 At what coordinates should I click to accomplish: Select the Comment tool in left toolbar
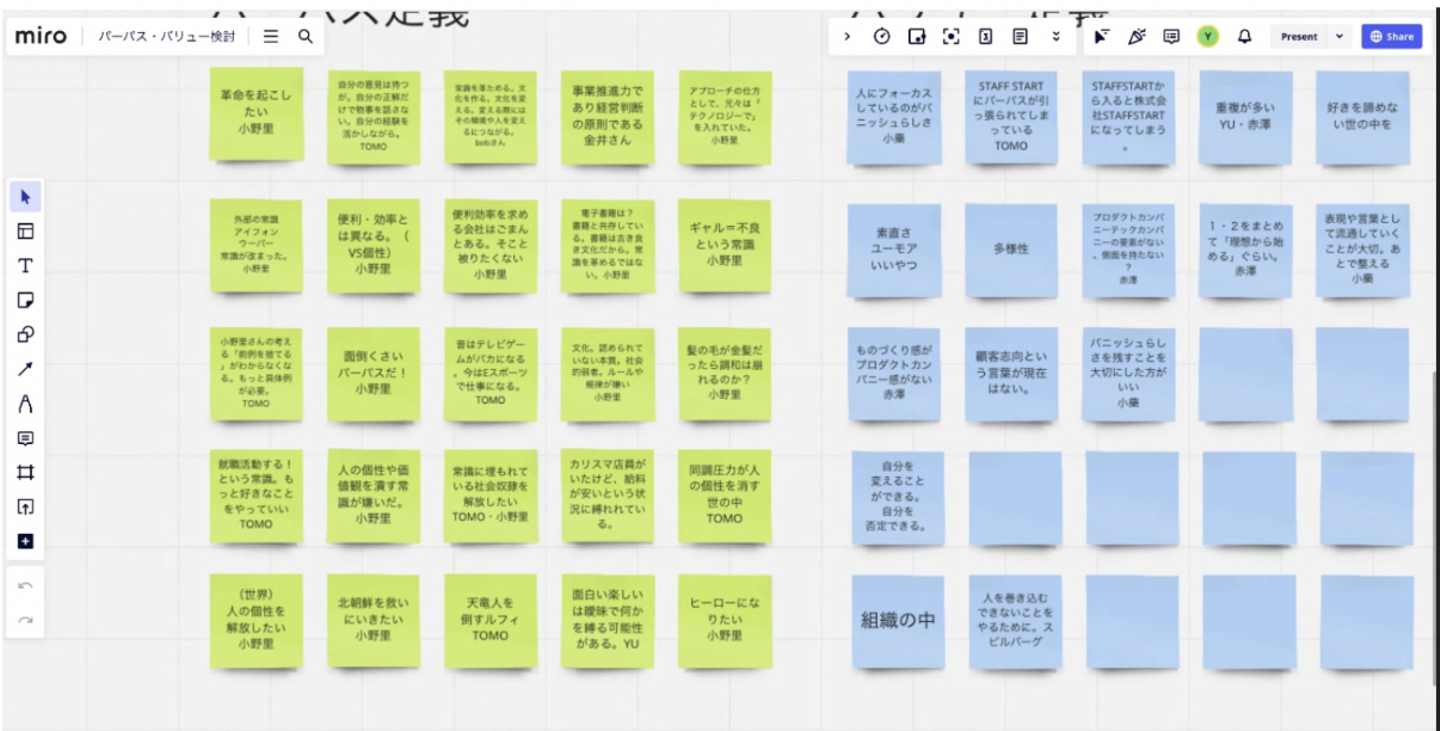pyautogui.click(x=25, y=438)
